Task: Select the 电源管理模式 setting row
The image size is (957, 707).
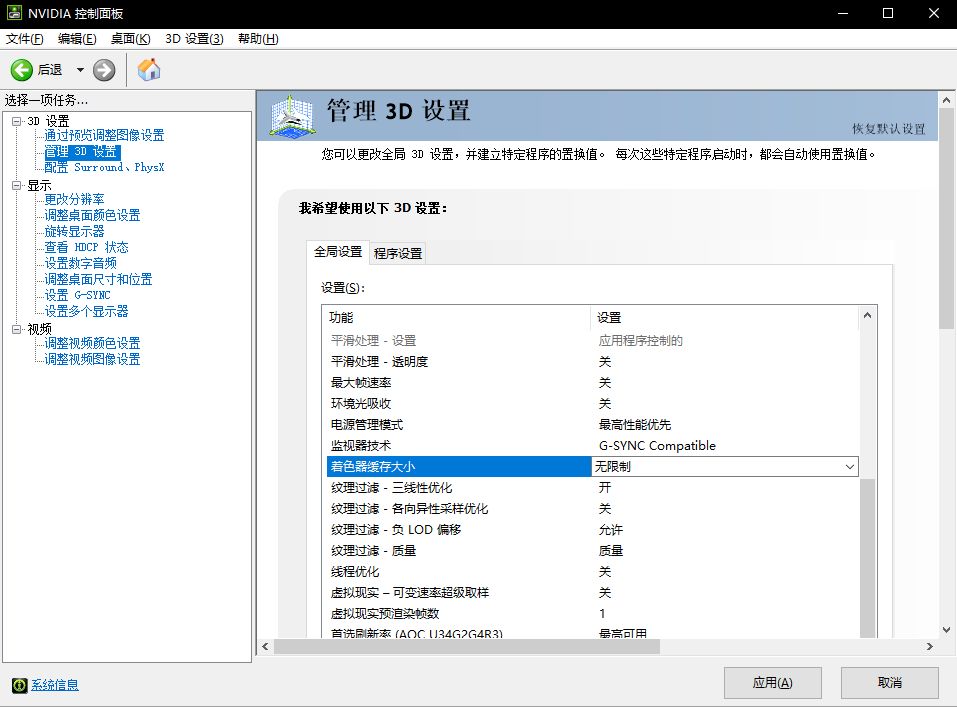Action: (x=593, y=425)
